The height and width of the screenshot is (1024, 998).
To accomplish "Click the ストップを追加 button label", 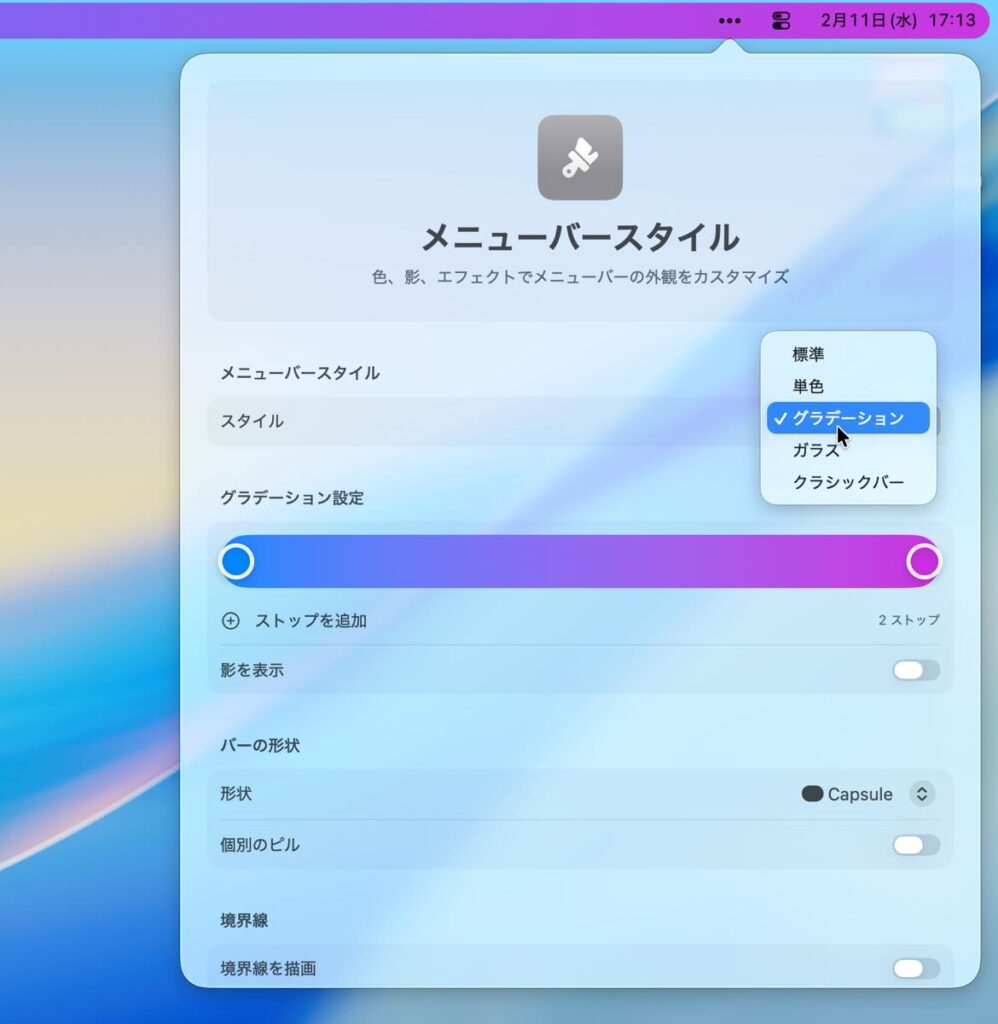I will (x=310, y=621).
